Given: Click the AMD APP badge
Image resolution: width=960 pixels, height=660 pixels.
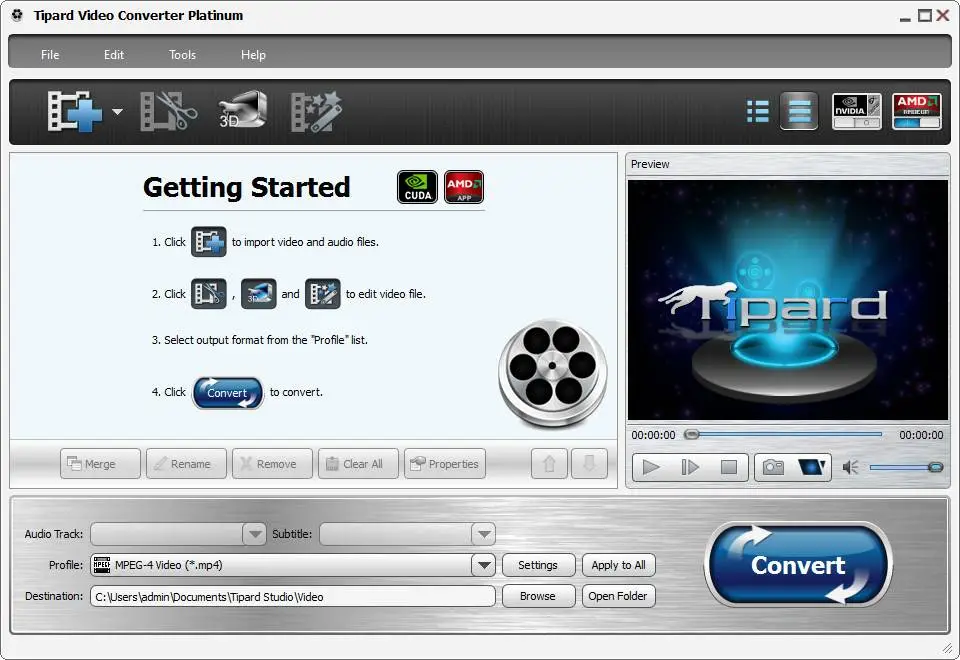Looking at the screenshot, I should [x=464, y=187].
